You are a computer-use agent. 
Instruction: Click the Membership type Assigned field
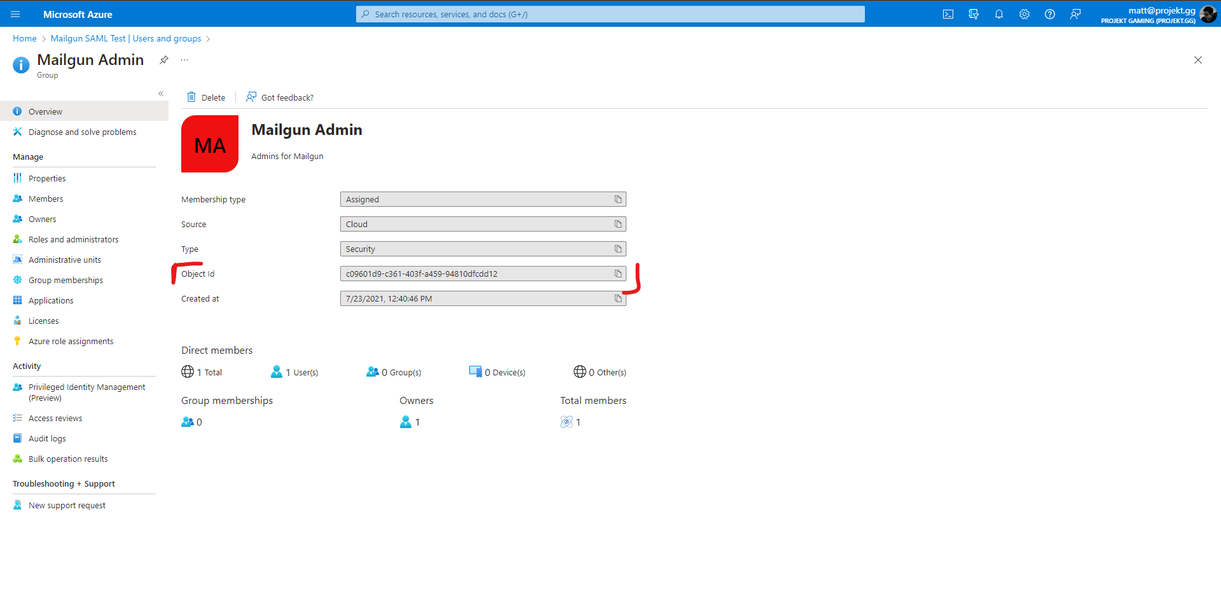click(483, 199)
